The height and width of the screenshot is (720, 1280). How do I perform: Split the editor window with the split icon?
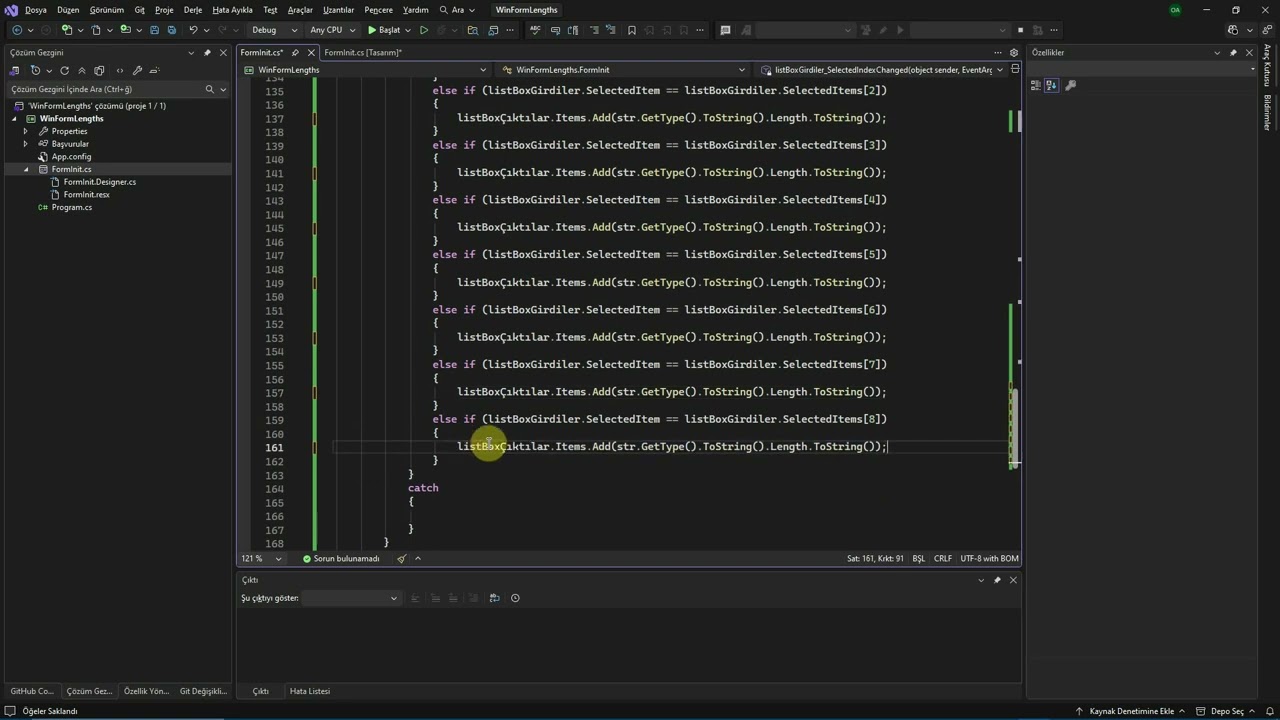1015,69
